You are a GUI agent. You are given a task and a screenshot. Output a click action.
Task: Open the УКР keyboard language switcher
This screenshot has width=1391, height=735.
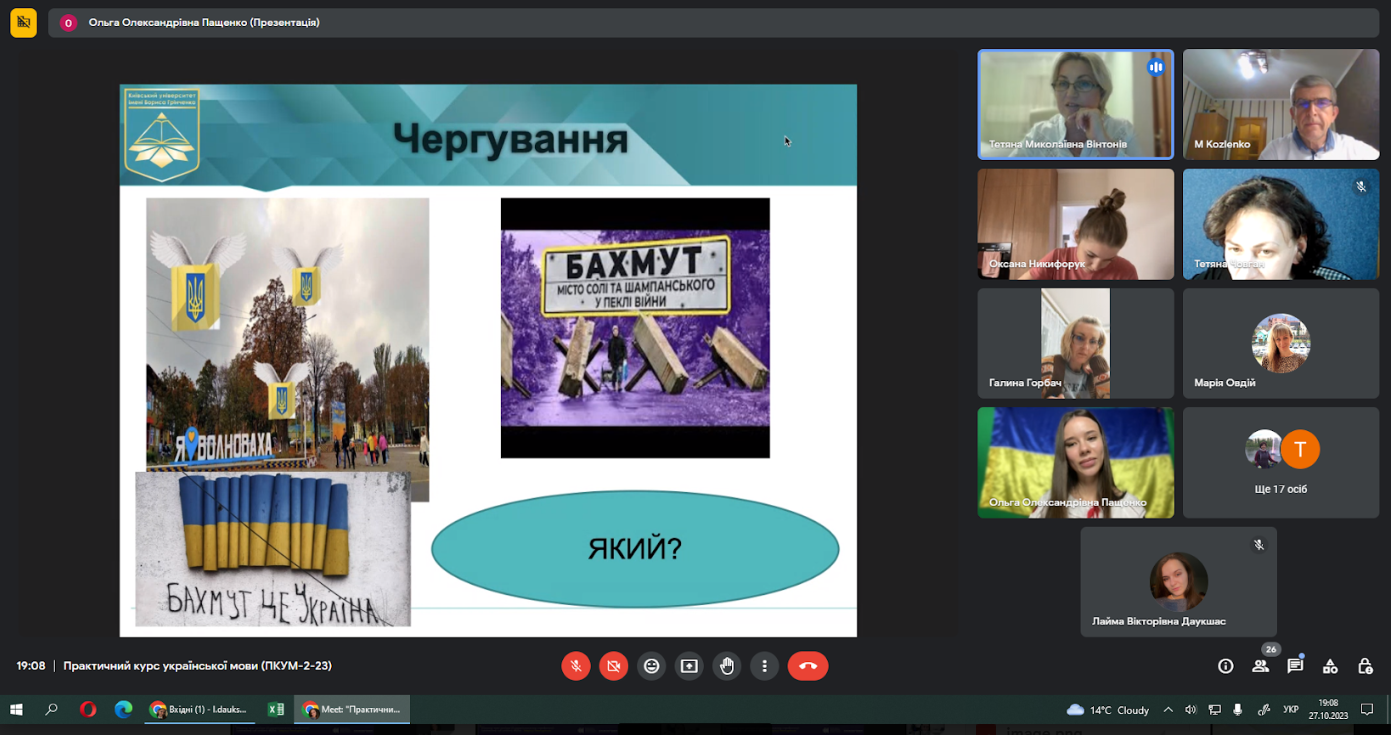(x=1290, y=710)
